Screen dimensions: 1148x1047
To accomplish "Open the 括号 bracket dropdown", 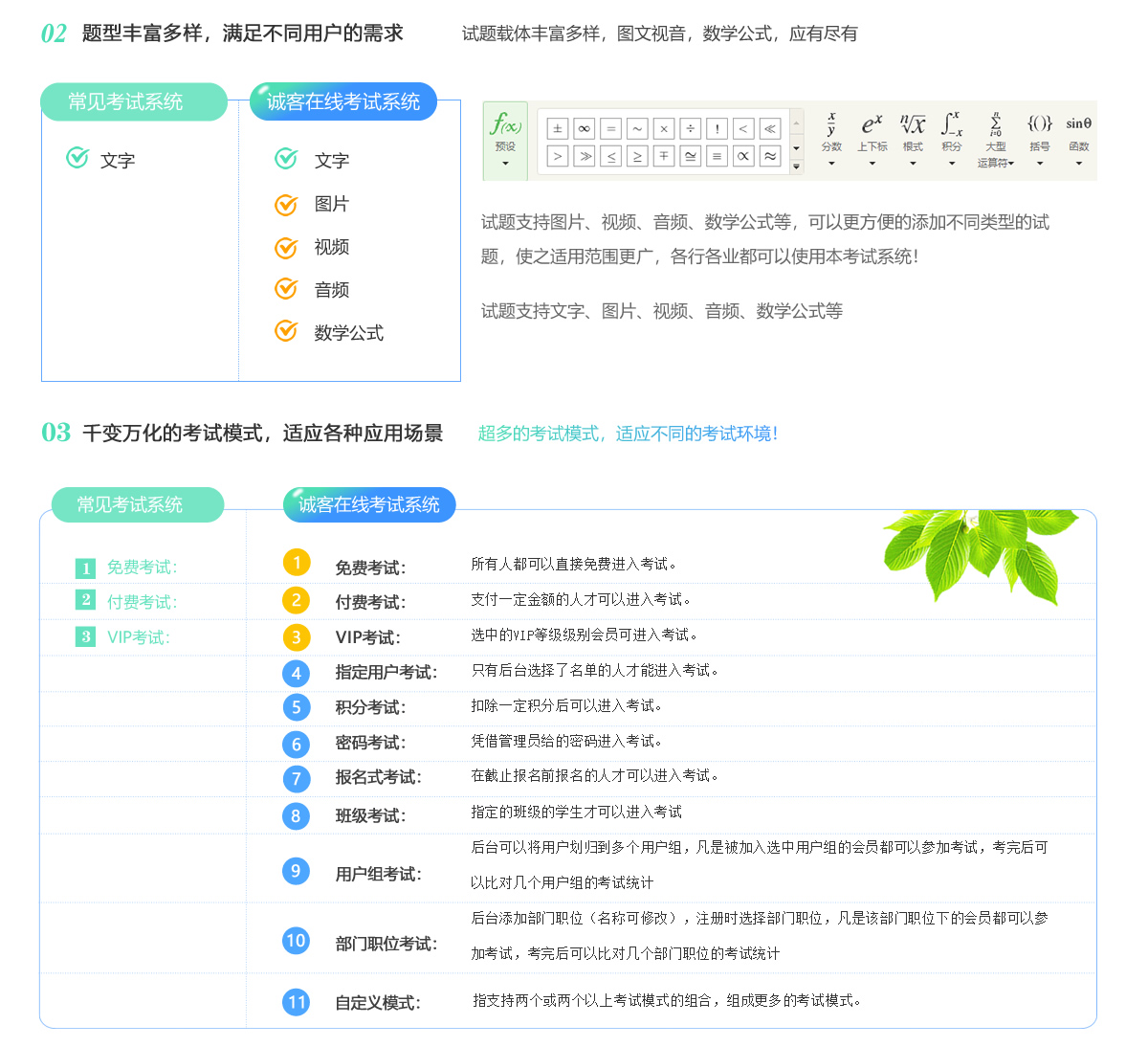I will coord(1040,140).
